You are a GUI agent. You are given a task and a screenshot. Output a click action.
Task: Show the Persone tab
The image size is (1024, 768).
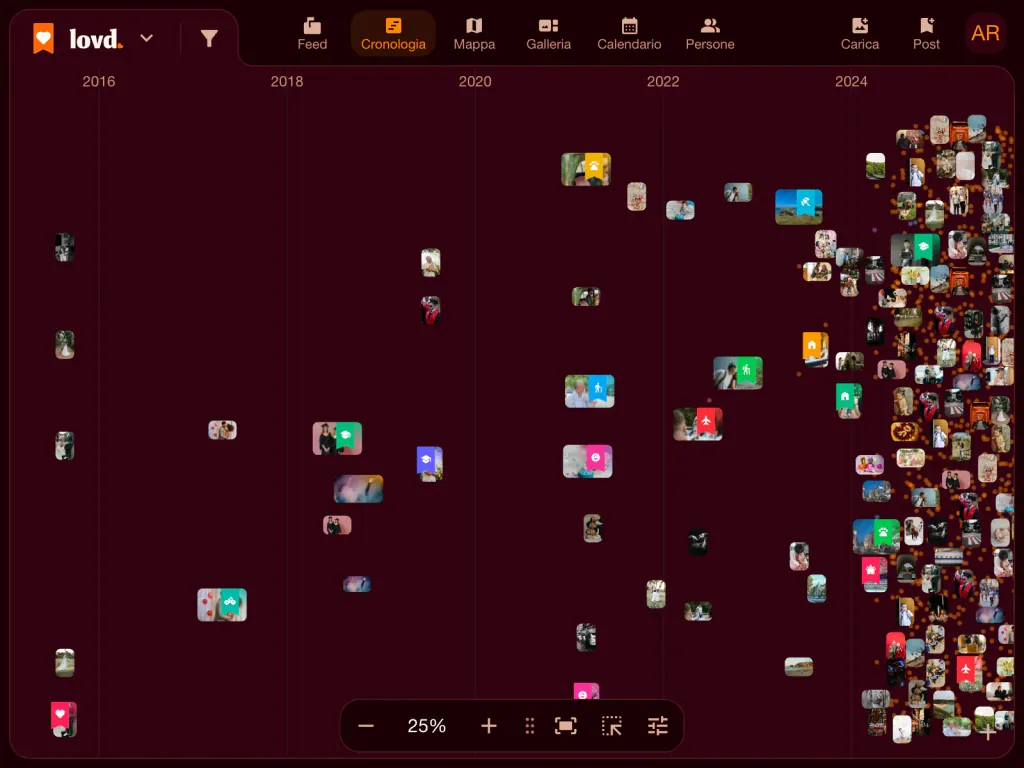coord(710,34)
